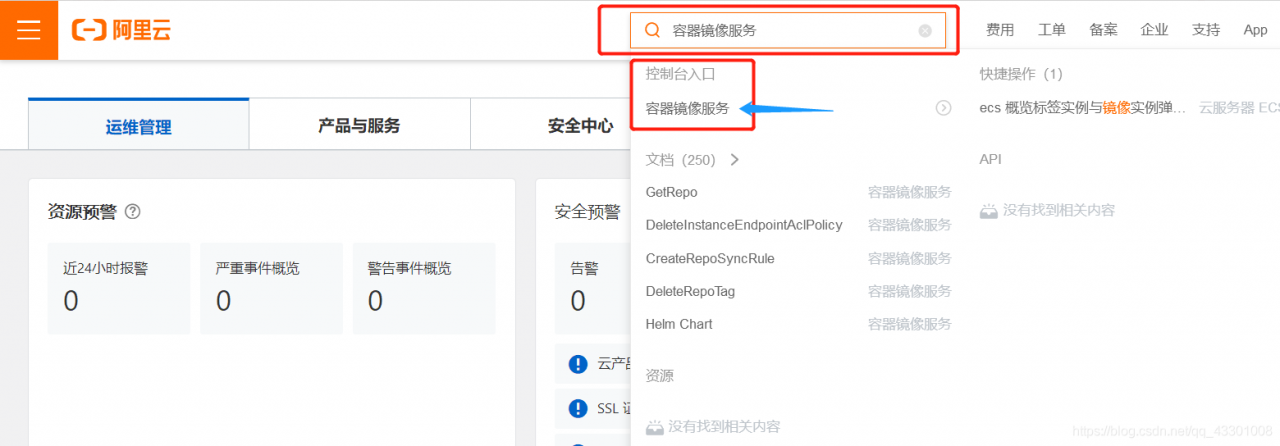Screen dimensions: 1280x446
Task: Click 容器镜像服务 label next to GetRepo
Action: 910,192
